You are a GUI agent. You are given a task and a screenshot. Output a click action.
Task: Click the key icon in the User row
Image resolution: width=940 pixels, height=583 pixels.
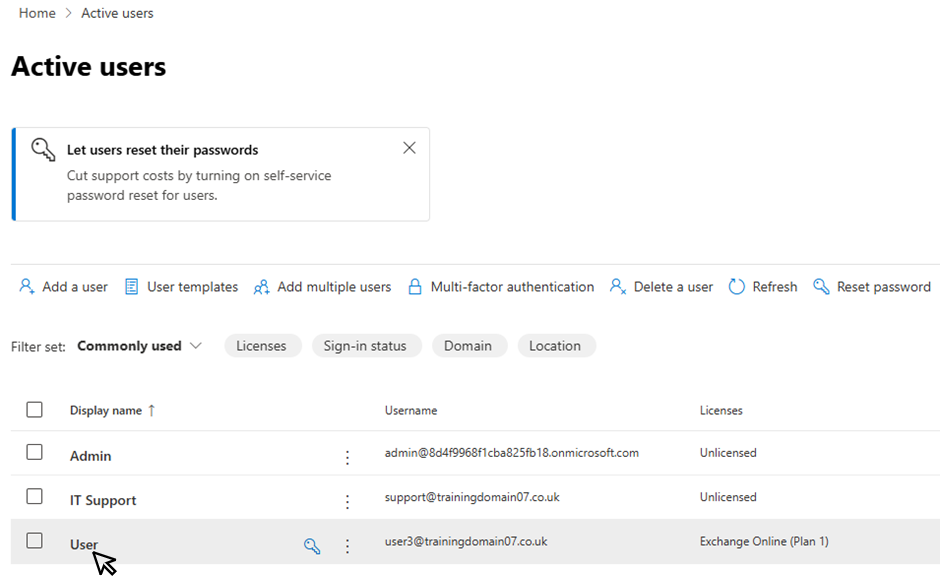(x=312, y=546)
